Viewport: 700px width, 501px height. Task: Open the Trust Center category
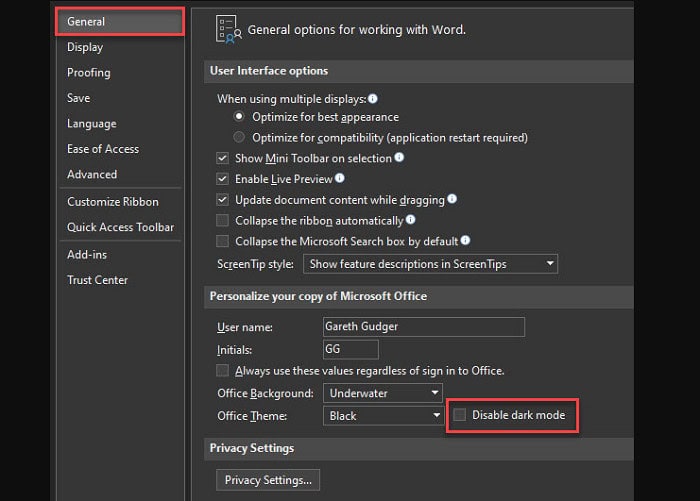click(97, 280)
